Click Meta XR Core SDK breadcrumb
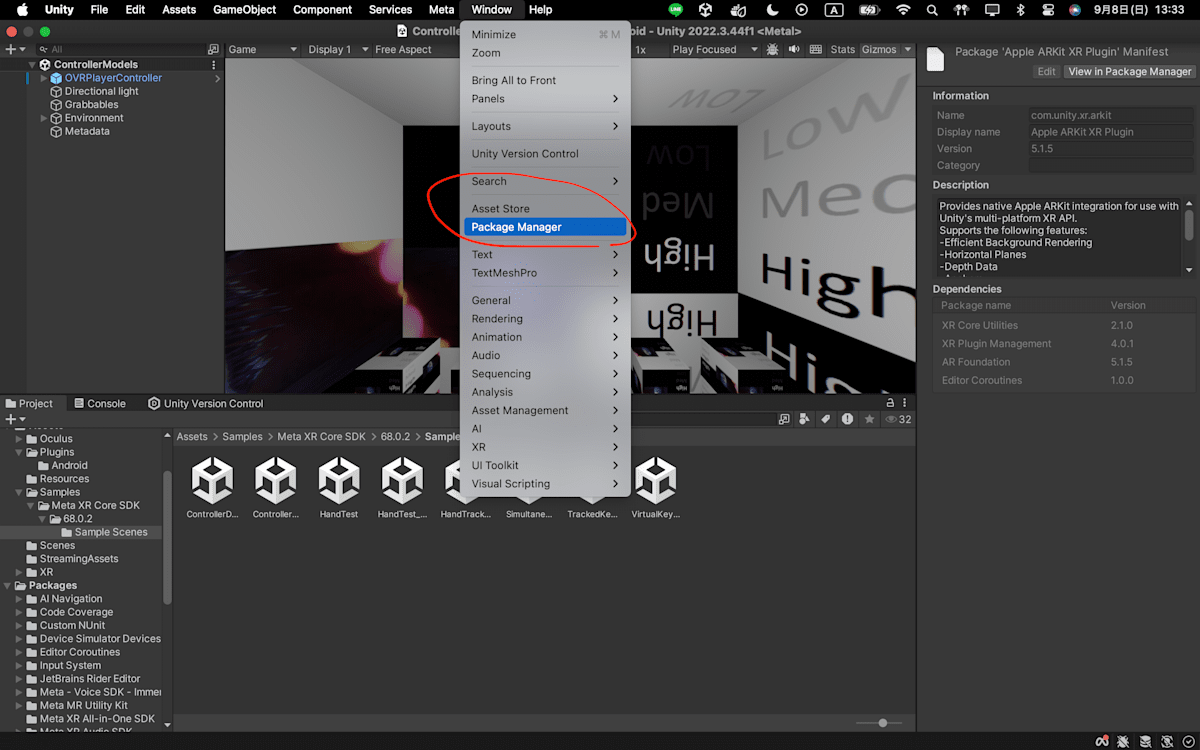Image resolution: width=1200 pixels, height=750 pixels. click(x=323, y=437)
